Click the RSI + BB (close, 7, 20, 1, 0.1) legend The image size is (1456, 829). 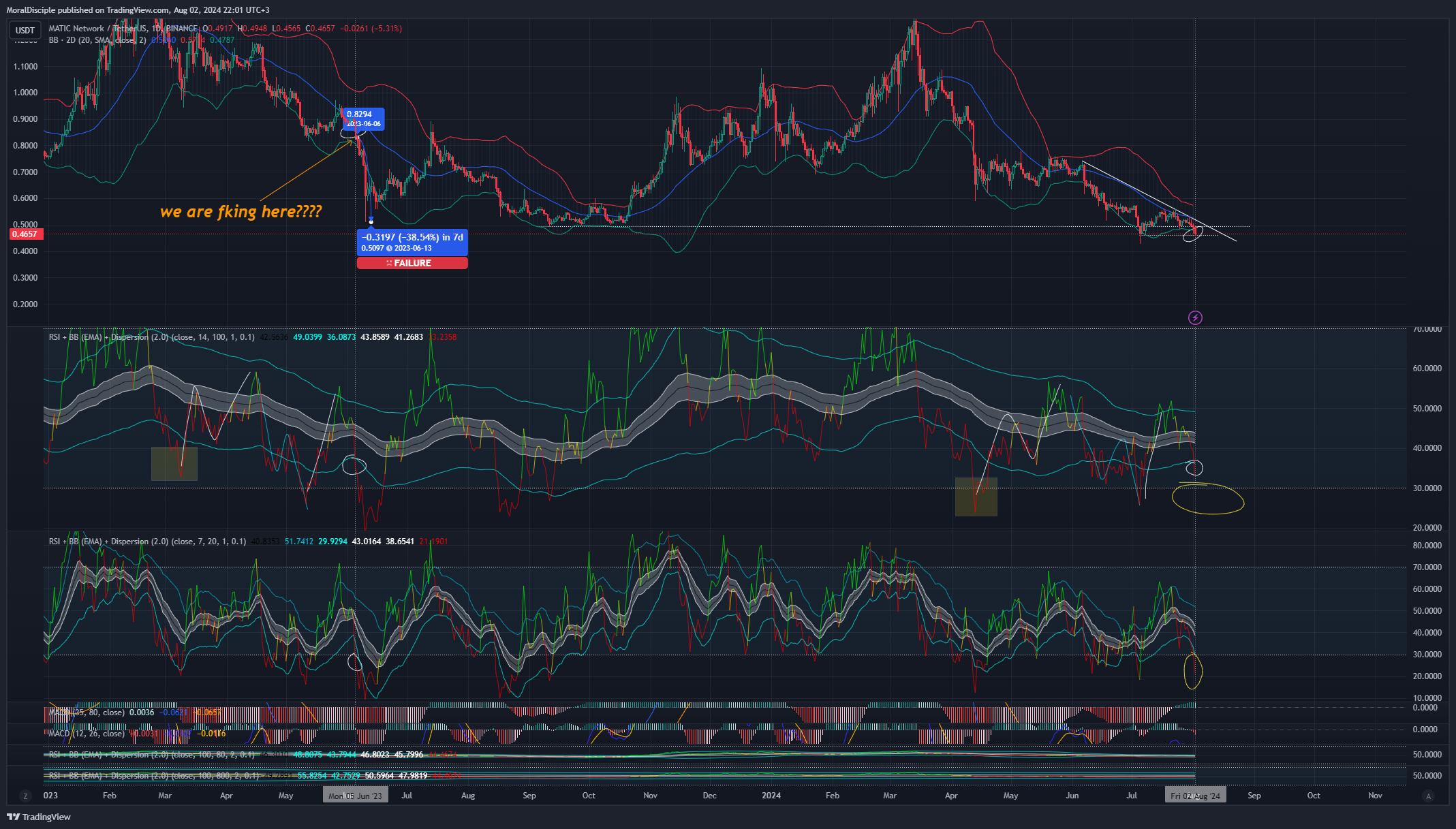point(147,542)
